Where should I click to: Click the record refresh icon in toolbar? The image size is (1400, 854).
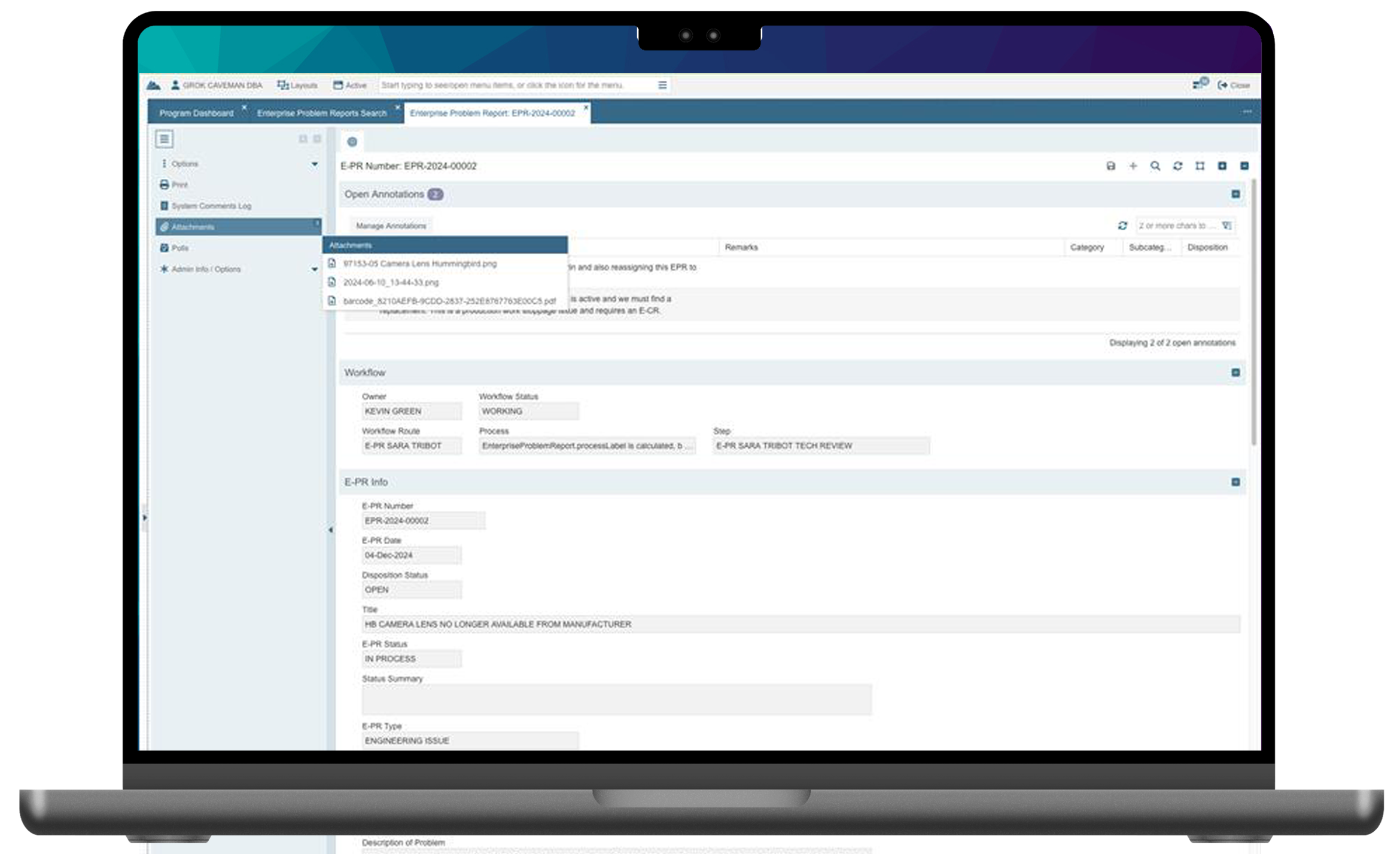pyautogui.click(x=1177, y=166)
